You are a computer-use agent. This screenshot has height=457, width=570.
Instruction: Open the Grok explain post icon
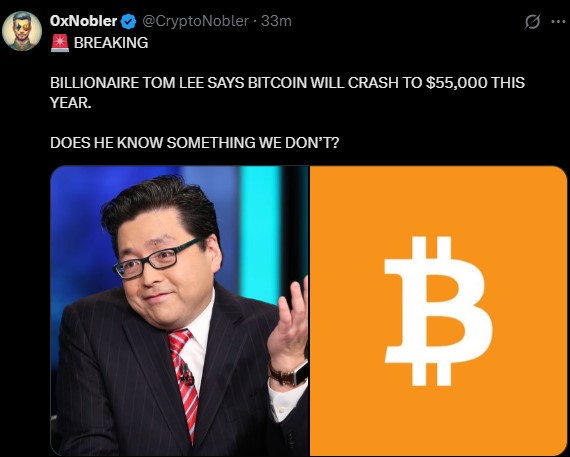(x=532, y=21)
